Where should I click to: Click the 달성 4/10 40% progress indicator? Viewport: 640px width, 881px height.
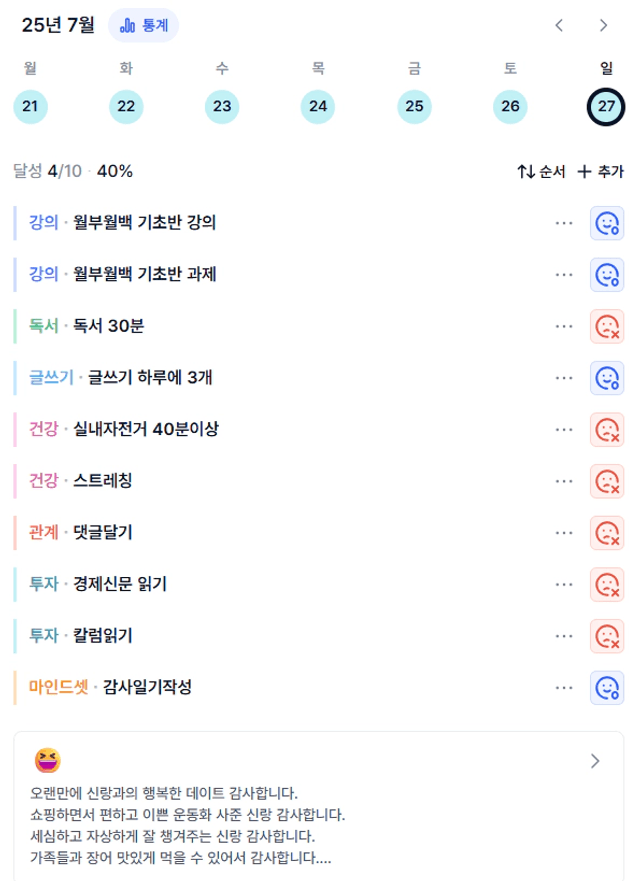tap(73, 171)
